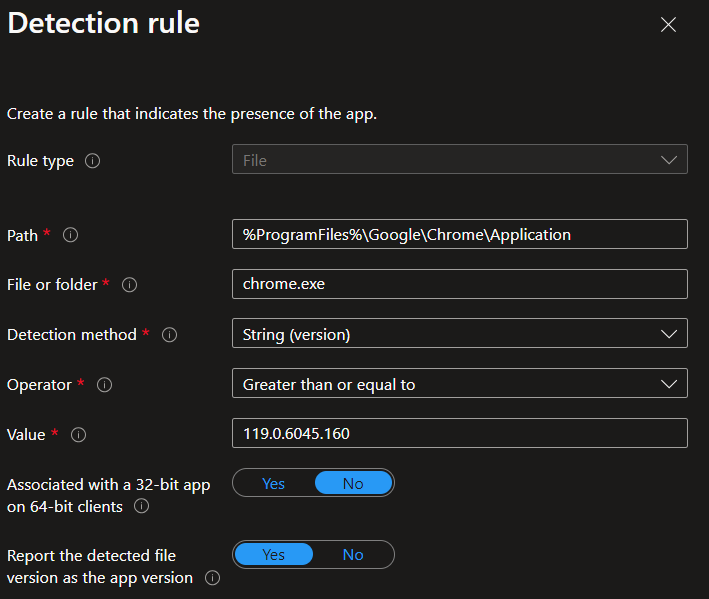The width and height of the screenshot is (709, 599).
Task: Click the Value field with 119.0.6045.160
Action: point(460,433)
